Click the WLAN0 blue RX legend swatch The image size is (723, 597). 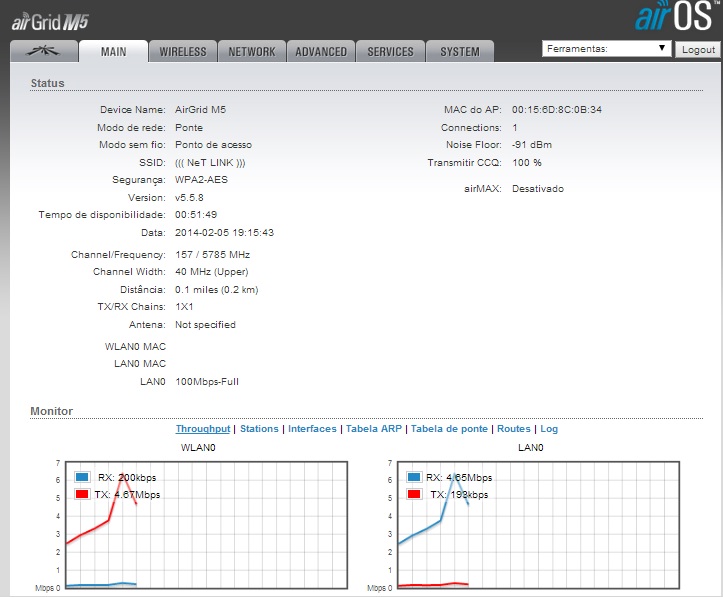[82, 477]
